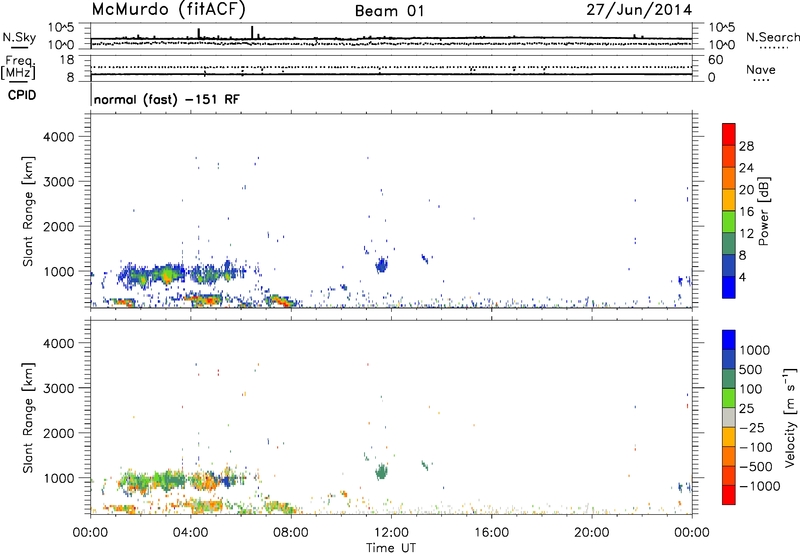800x554 pixels.
Task: Click the light green Power colorbar segment
Action: coord(729,221)
